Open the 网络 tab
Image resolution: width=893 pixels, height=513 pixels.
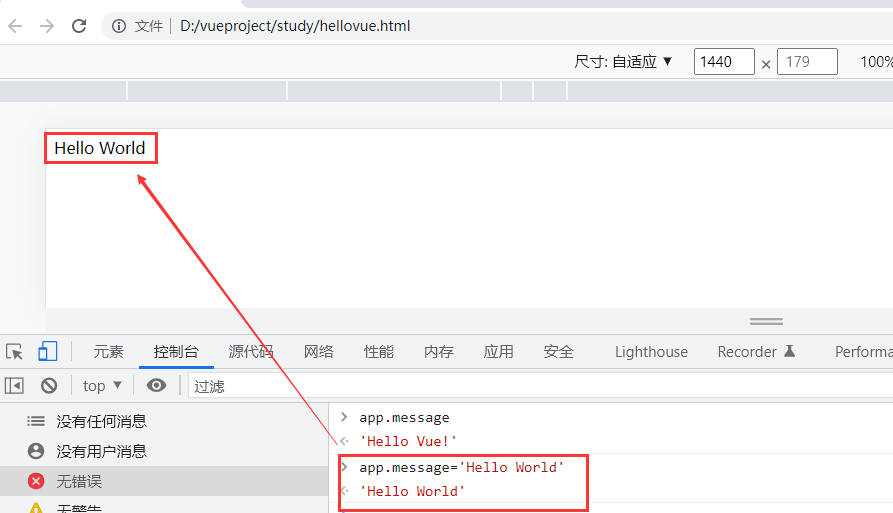click(318, 352)
